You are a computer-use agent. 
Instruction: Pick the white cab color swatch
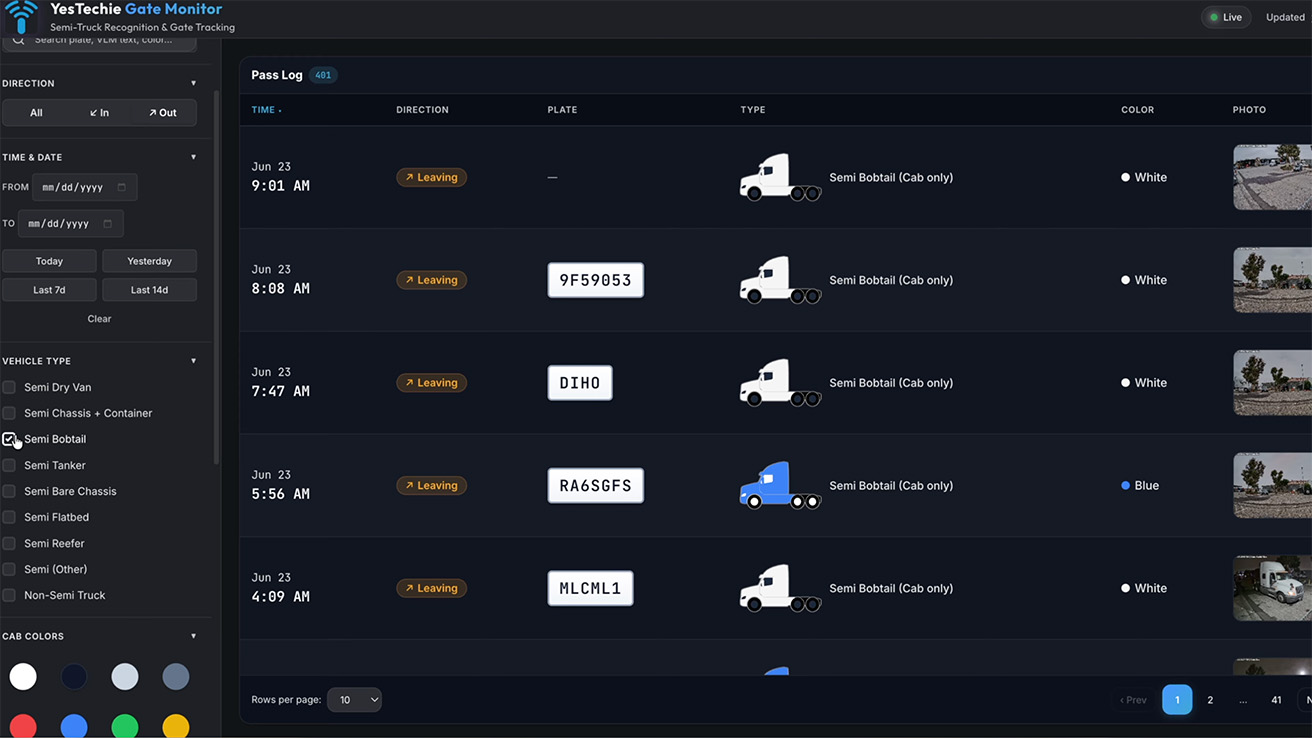(23, 677)
